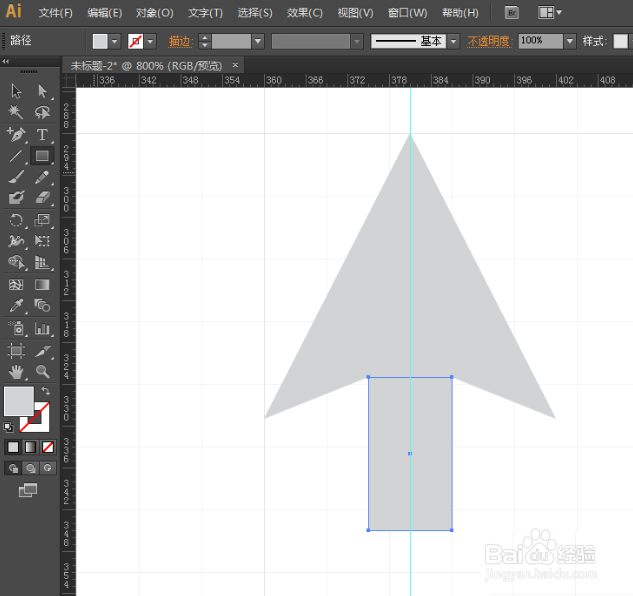Open stroke color dropdown in control bar
This screenshot has height=596, width=633.
tap(151, 41)
